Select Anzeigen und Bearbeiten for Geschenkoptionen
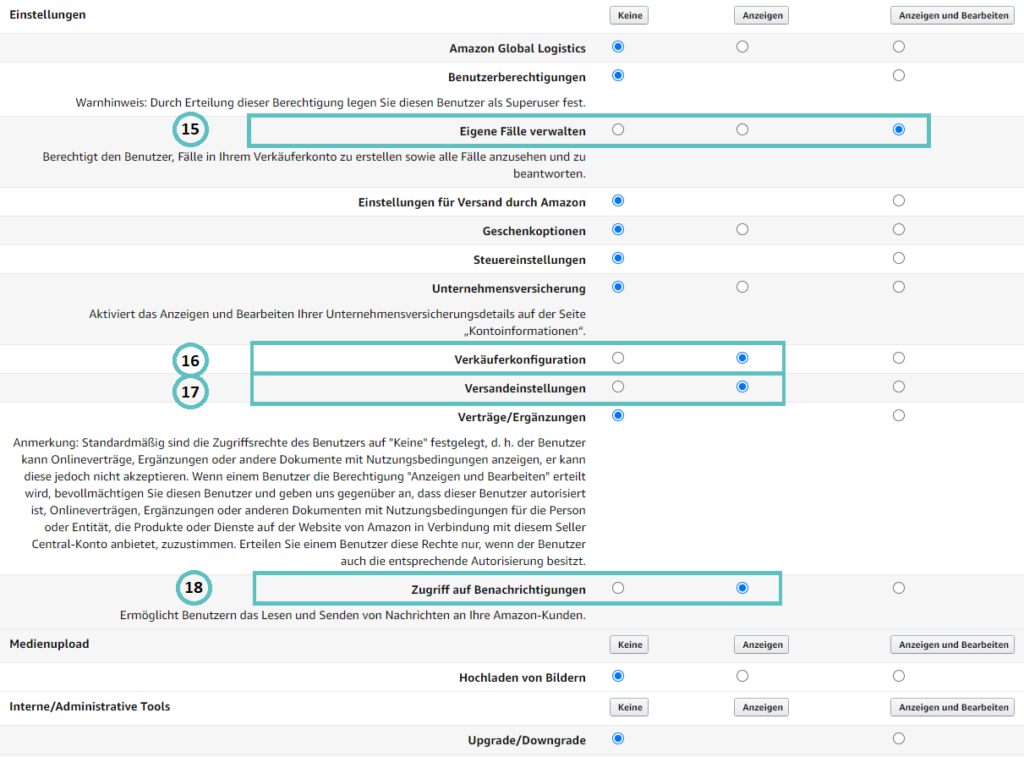Screen dimensions: 1024x757 (899, 229)
